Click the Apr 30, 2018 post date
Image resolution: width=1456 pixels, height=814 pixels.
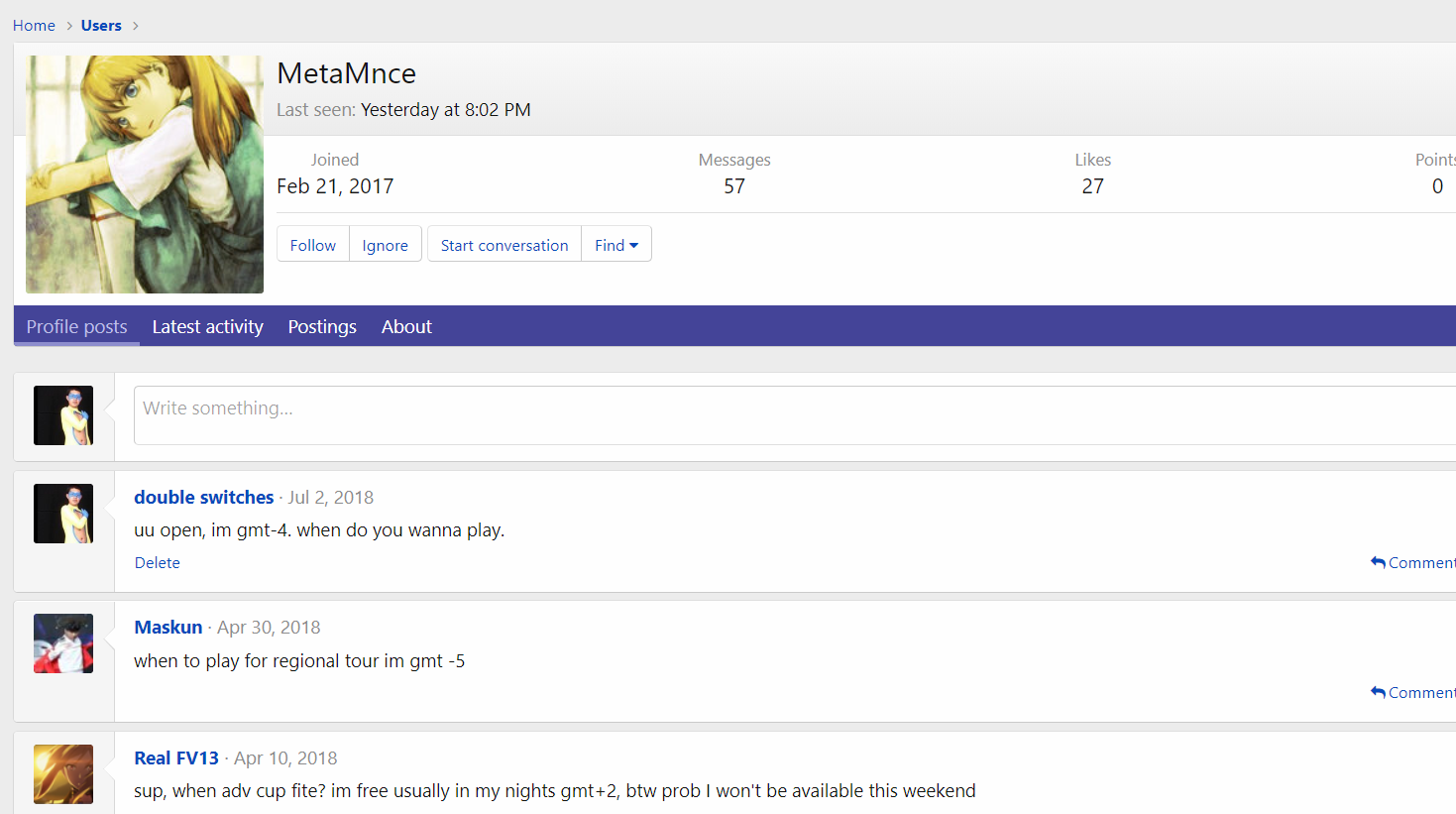pyautogui.click(x=269, y=628)
